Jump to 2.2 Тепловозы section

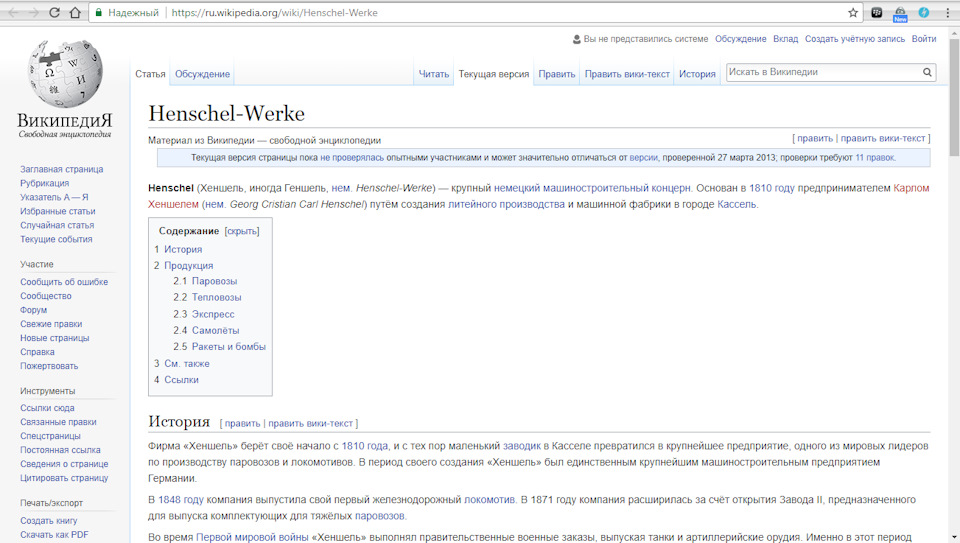216,298
